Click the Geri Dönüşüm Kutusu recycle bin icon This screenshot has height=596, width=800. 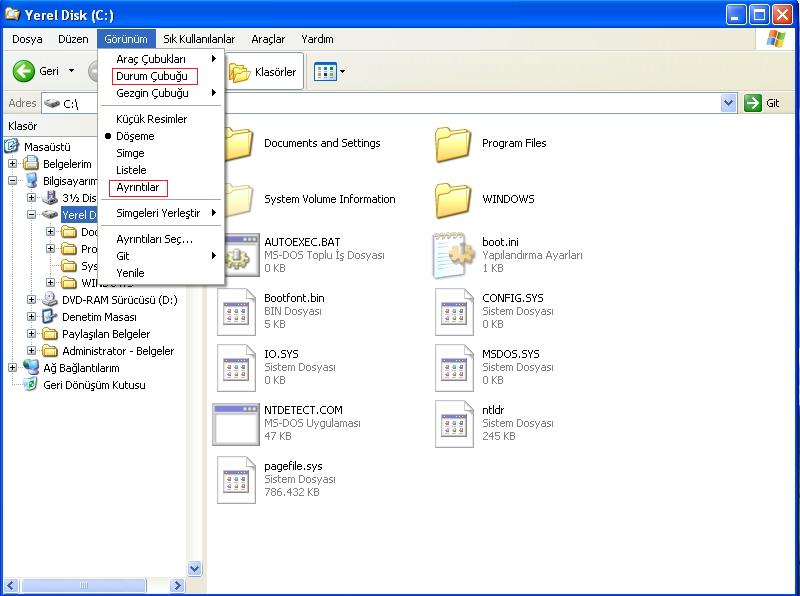pos(31,385)
